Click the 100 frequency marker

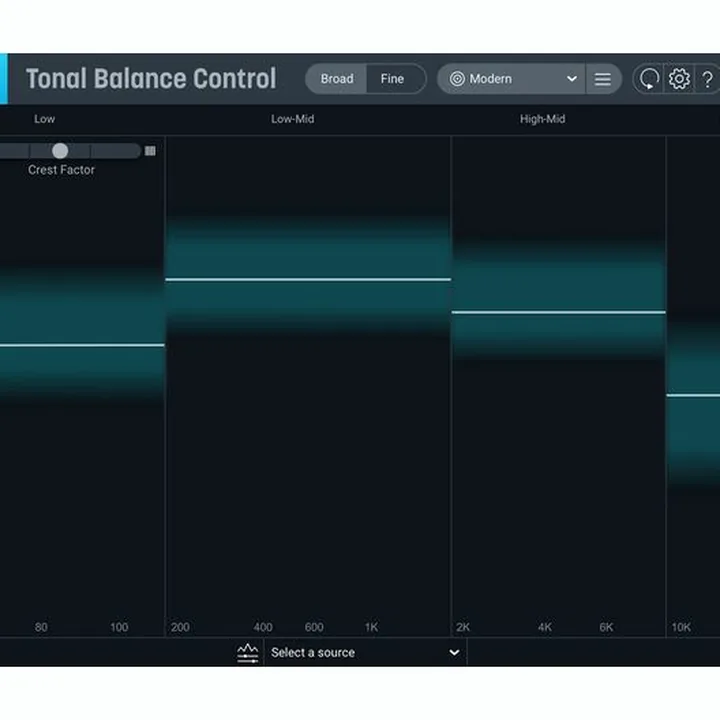119,627
